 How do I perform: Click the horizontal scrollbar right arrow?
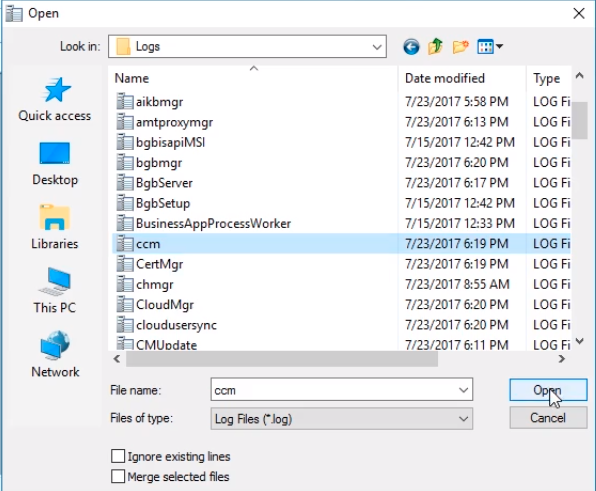point(561,359)
